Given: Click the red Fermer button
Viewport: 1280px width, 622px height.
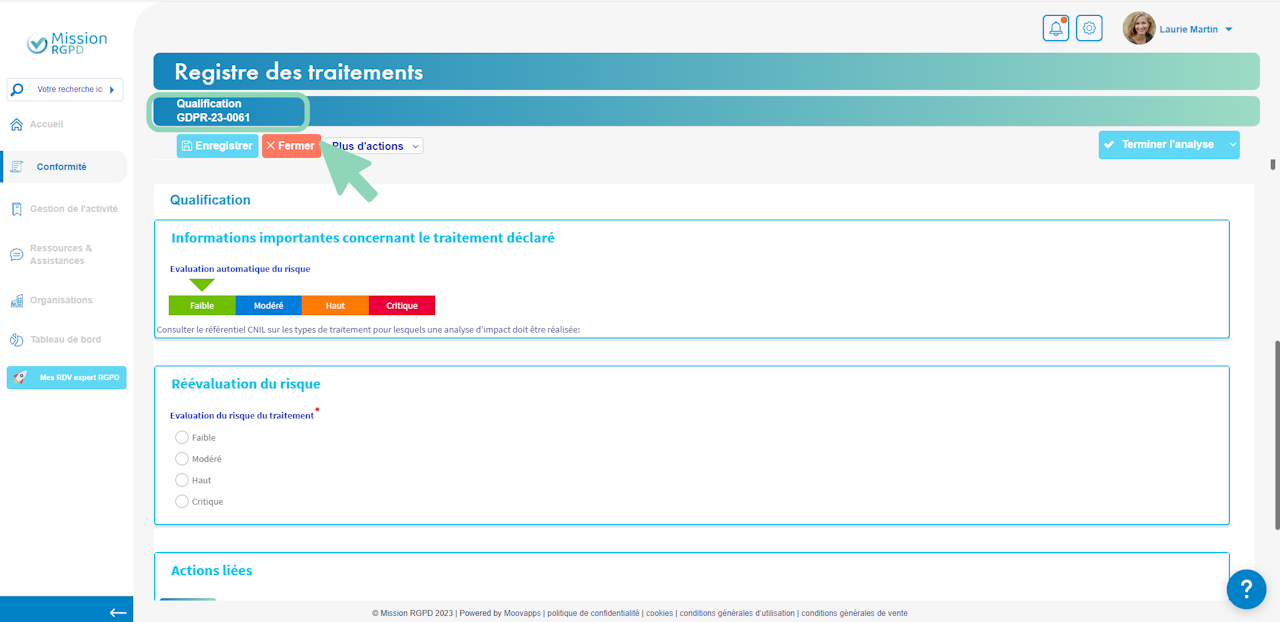Looking at the screenshot, I should coord(291,146).
